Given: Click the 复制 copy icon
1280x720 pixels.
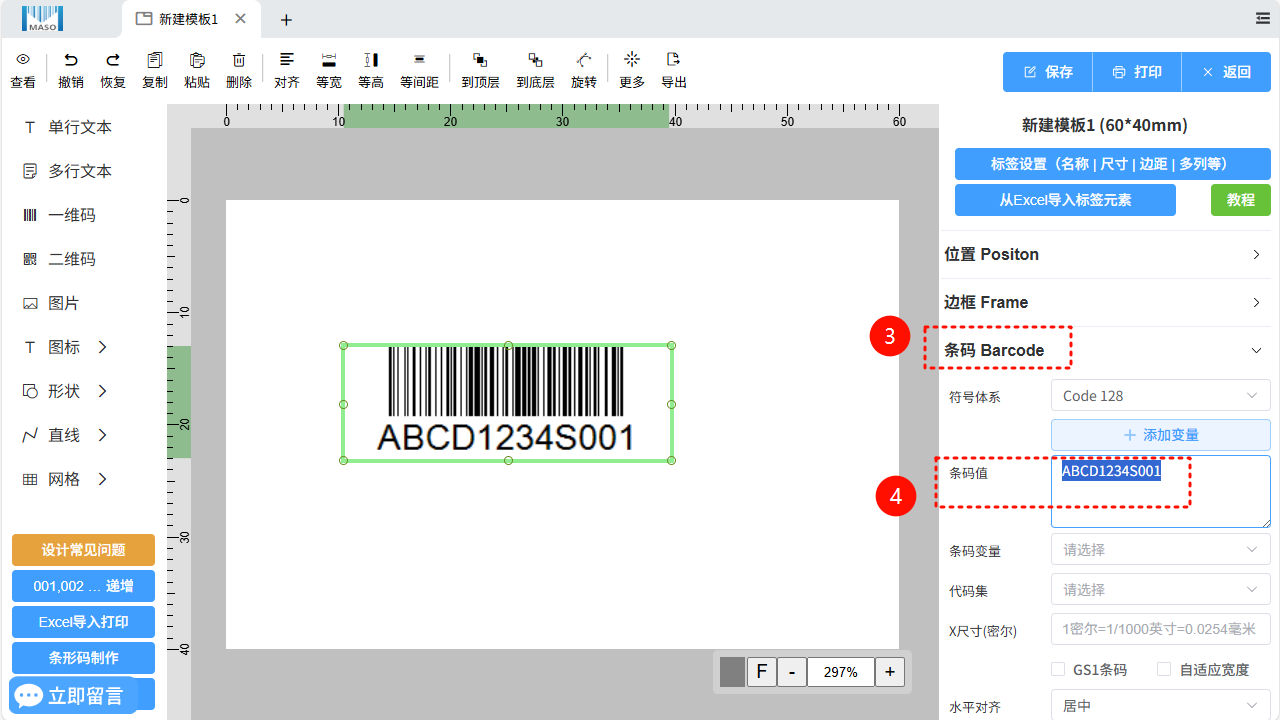Looking at the screenshot, I should pos(155,60).
